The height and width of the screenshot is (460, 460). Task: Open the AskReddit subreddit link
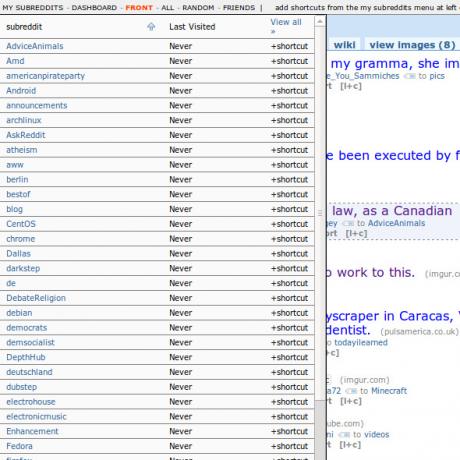pos(26,135)
